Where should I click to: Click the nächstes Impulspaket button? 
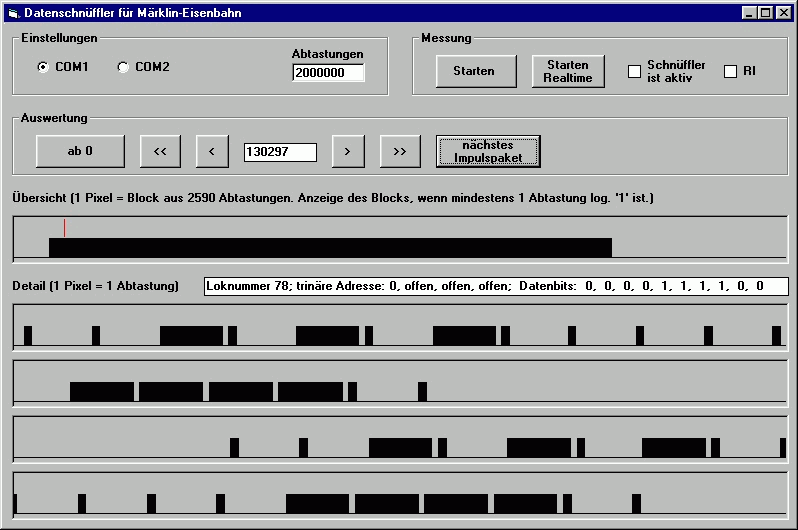[488, 151]
